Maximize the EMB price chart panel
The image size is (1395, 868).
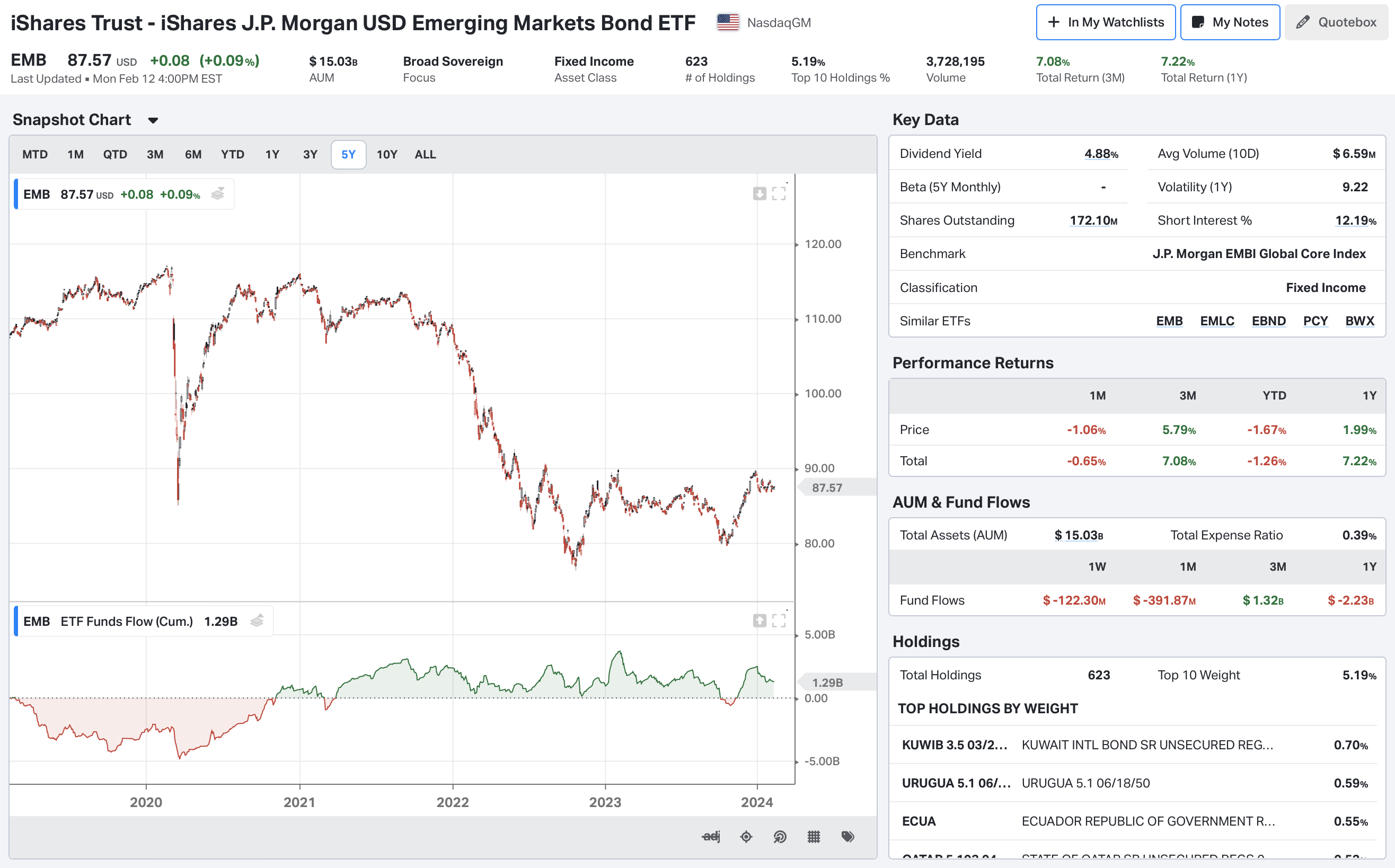coord(779,193)
